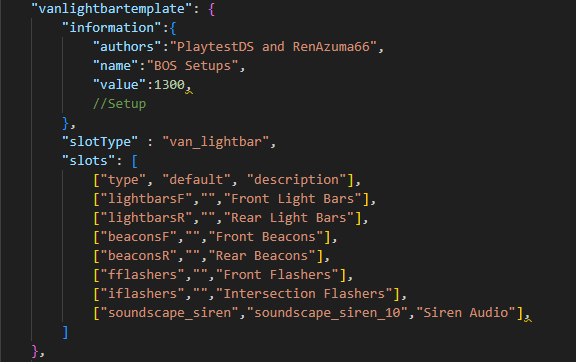This screenshot has width=576, height=362.
Task: Click the "fflashers" slot type string
Action: click(143, 275)
